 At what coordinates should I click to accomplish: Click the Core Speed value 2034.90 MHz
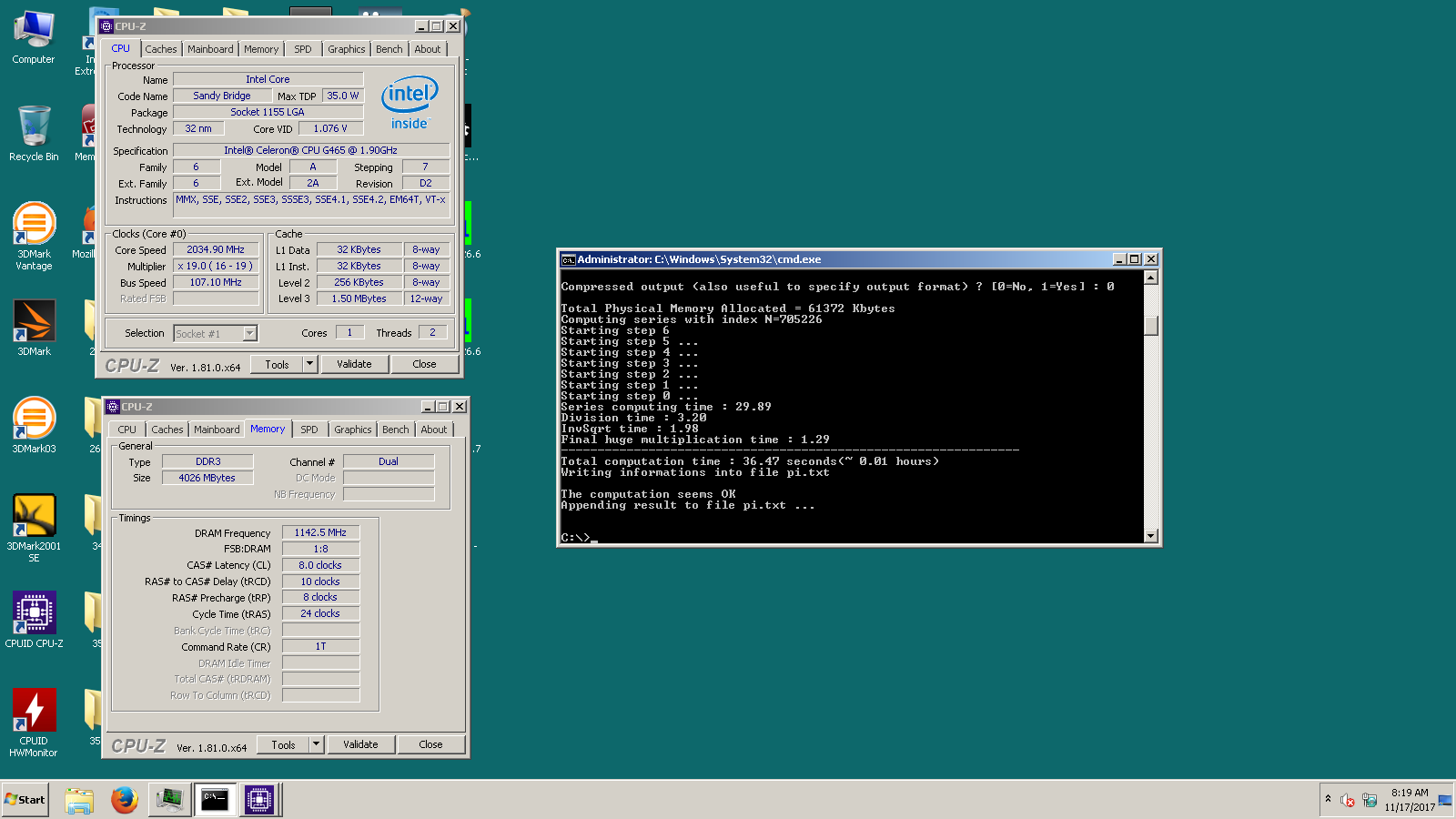coord(216,249)
